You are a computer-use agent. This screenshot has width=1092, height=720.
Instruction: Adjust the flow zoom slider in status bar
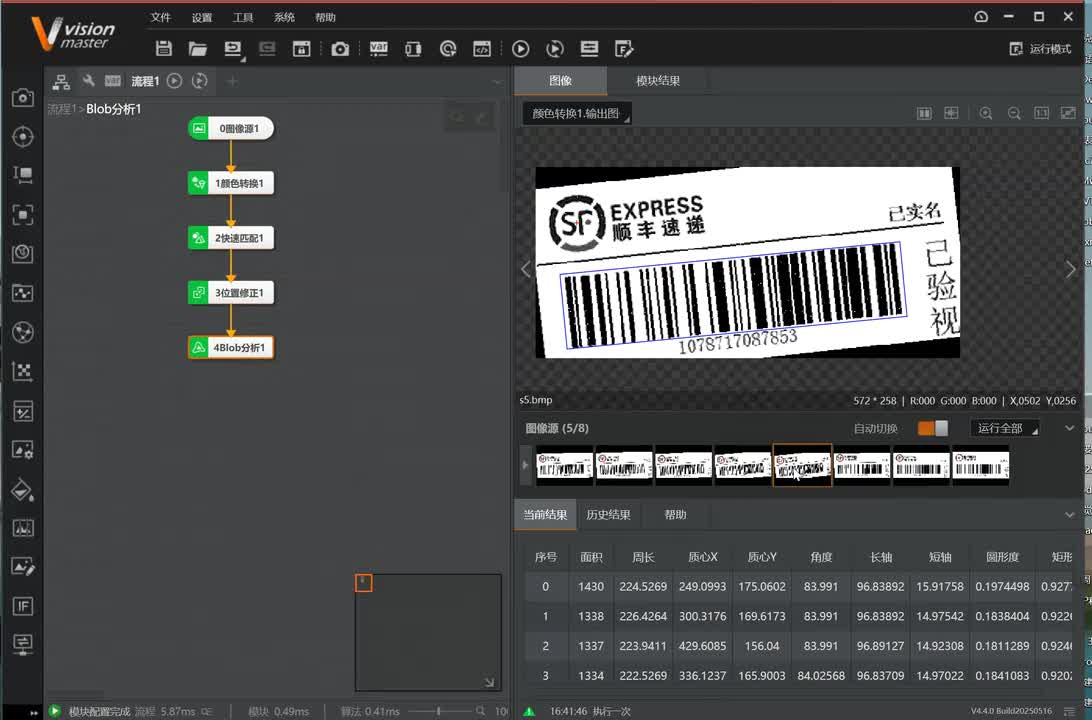click(x=438, y=711)
